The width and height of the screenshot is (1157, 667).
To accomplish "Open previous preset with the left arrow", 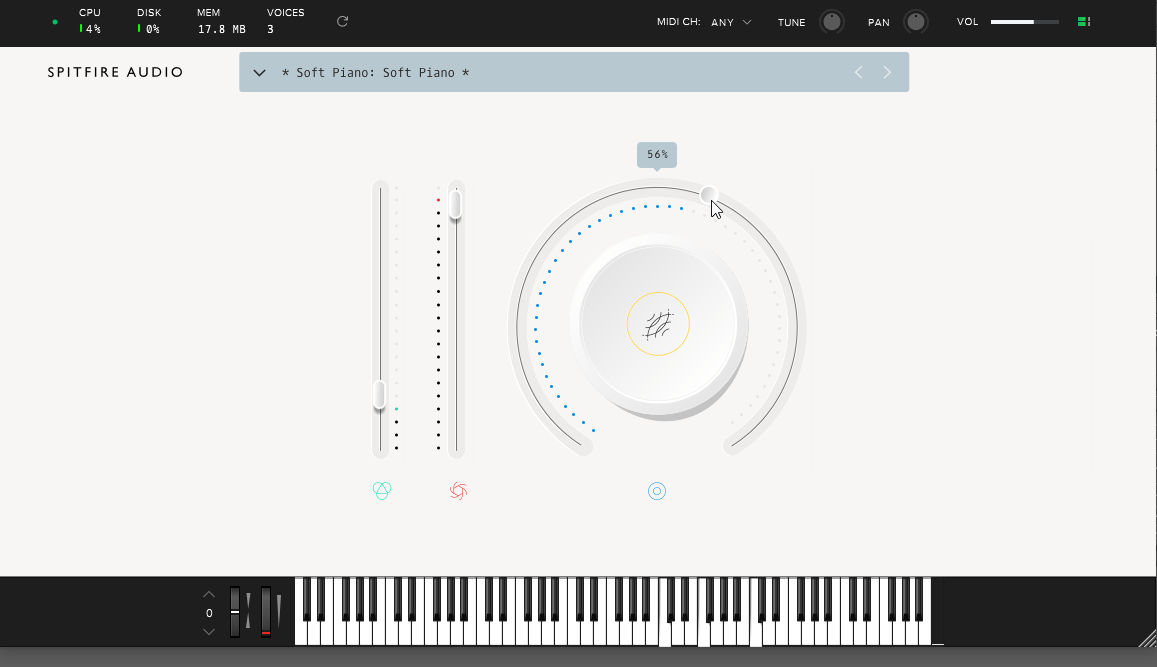I will 858,72.
